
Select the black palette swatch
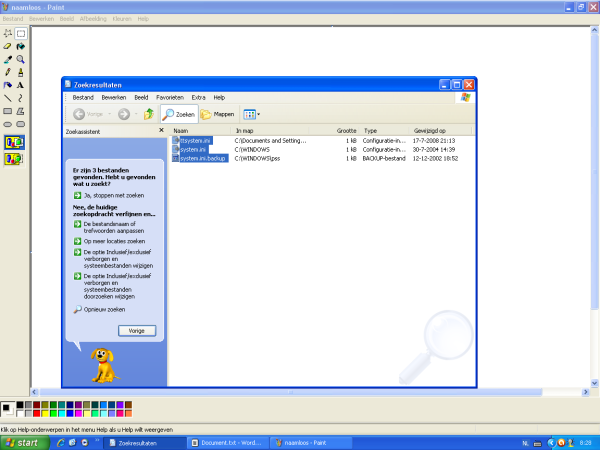20,405
